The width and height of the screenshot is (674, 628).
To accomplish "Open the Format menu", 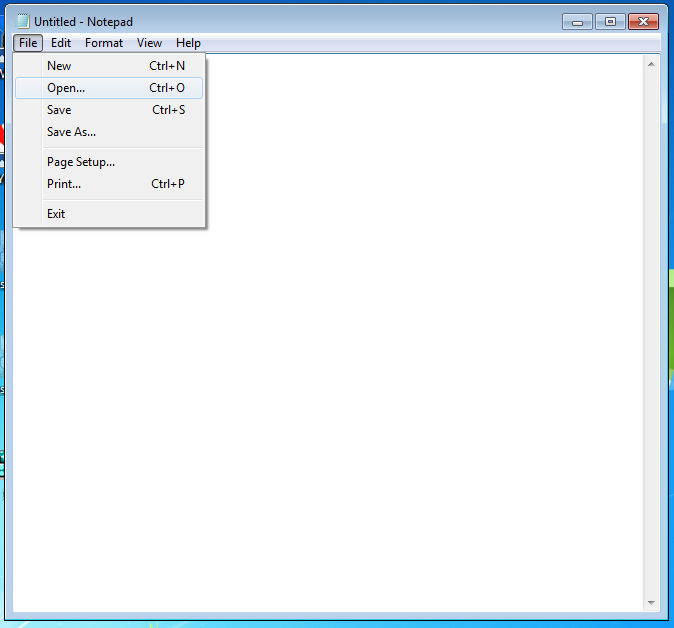I will (x=104, y=43).
